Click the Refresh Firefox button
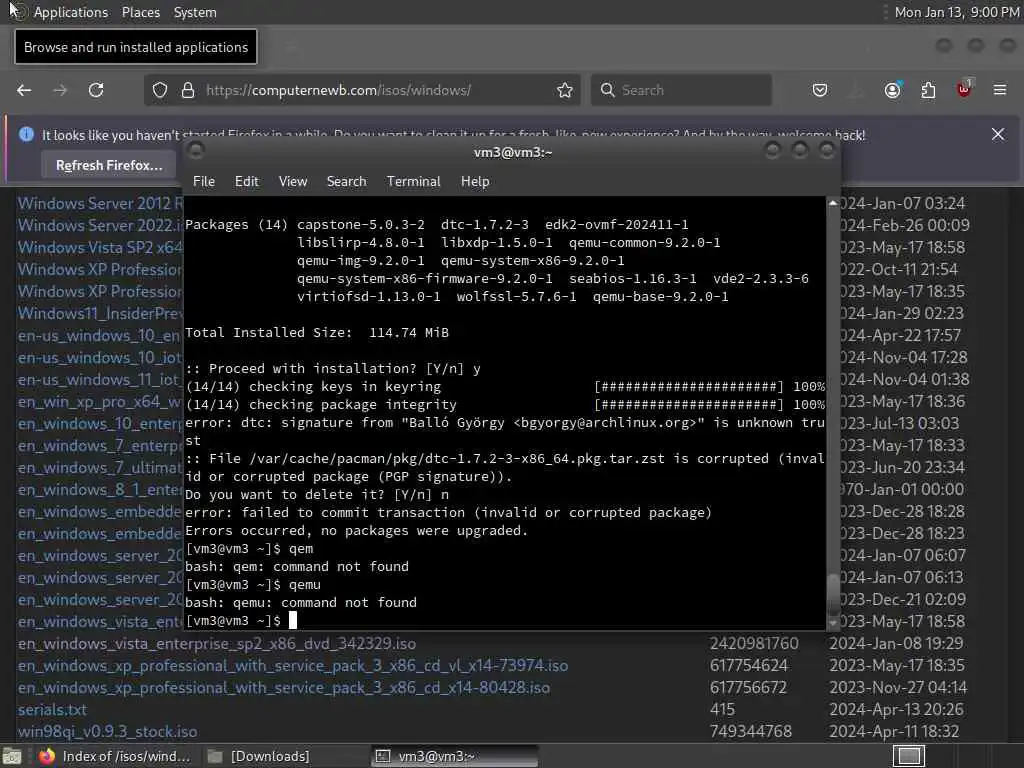 click(x=109, y=165)
